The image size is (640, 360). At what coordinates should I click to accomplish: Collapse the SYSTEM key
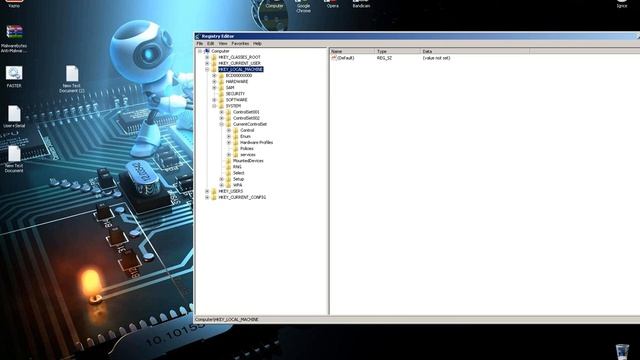coord(215,106)
